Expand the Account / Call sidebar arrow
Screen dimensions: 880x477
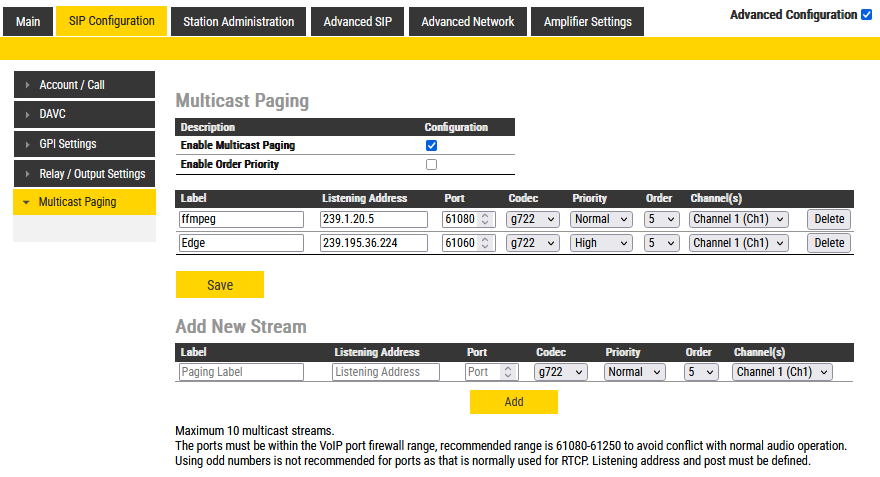(27, 85)
